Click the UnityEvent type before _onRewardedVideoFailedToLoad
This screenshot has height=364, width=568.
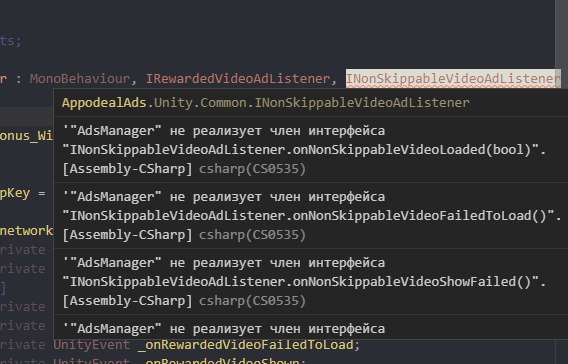click(x=91, y=345)
